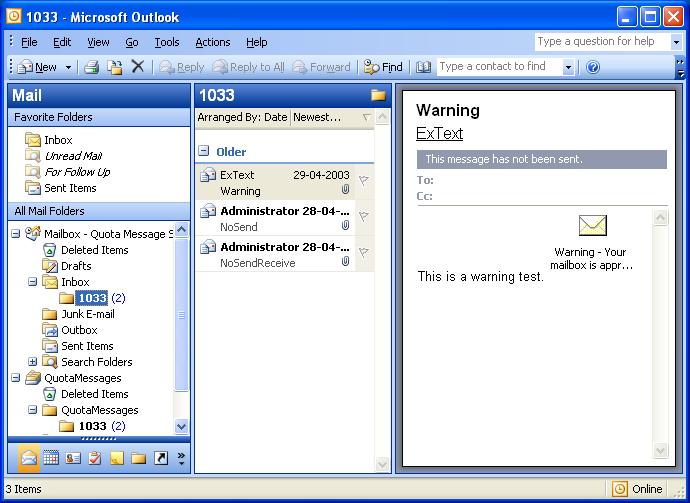This screenshot has width=690, height=503.
Task: Switch to Calendar in navigation bar
Action: point(51,458)
